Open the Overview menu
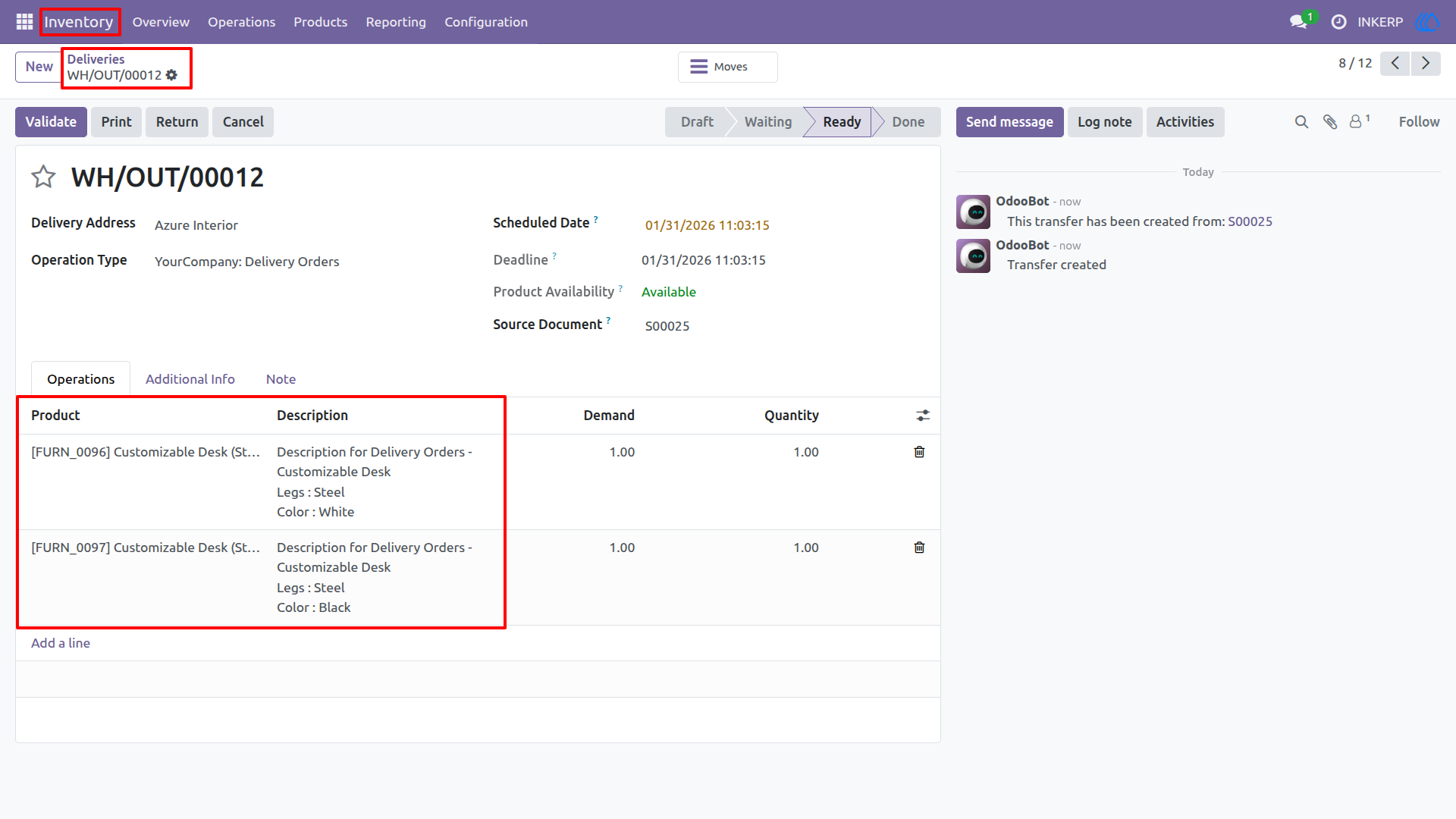The height and width of the screenshot is (819, 1456). pyautogui.click(x=161, y=22)
